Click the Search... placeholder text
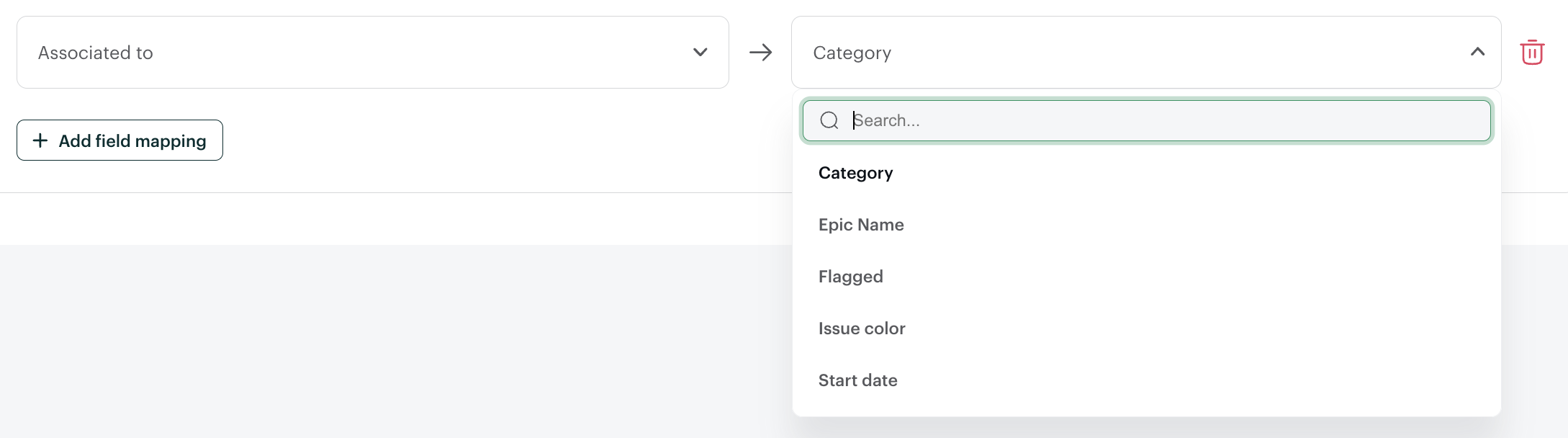This screenshot has width=1568, height=438. click(x=886, y=120)
